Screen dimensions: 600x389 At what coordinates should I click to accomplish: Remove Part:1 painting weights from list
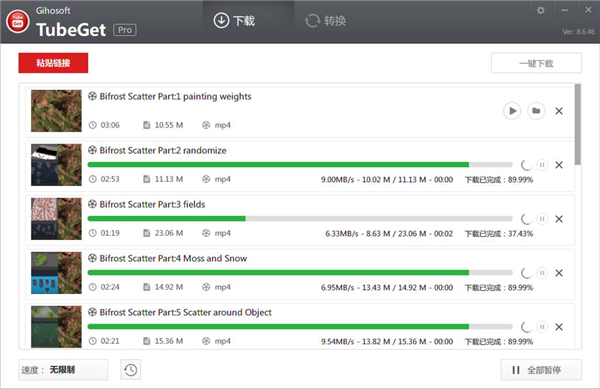coord(559,111)
